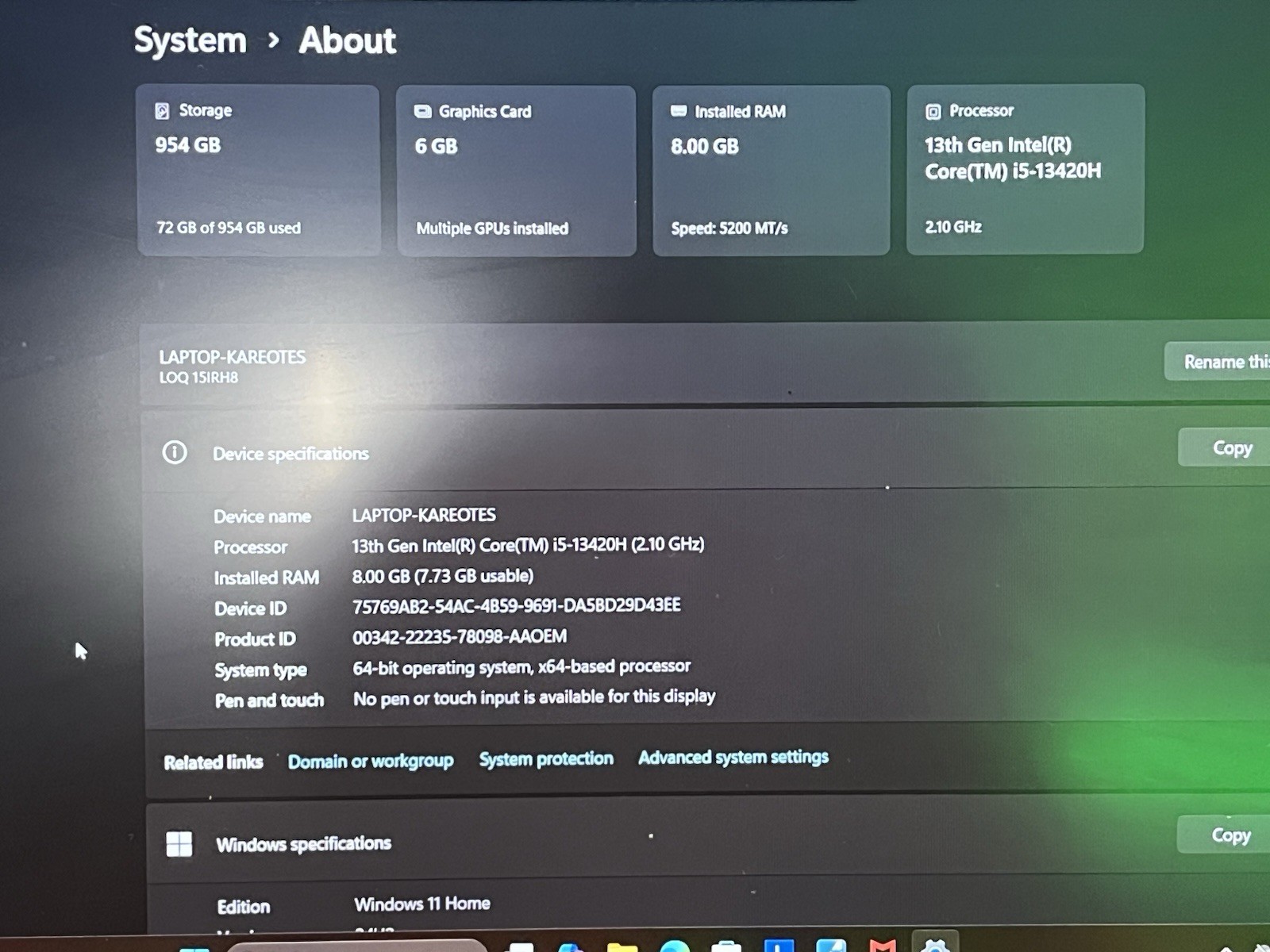1270x952 pixels.
Task: Open System protection link
Action: [x=546, y=758]
